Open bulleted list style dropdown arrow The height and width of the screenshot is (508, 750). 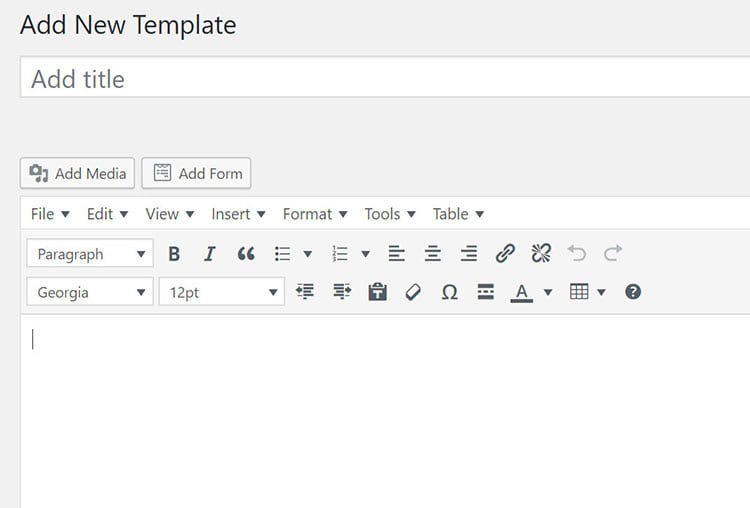click(308, 254)
